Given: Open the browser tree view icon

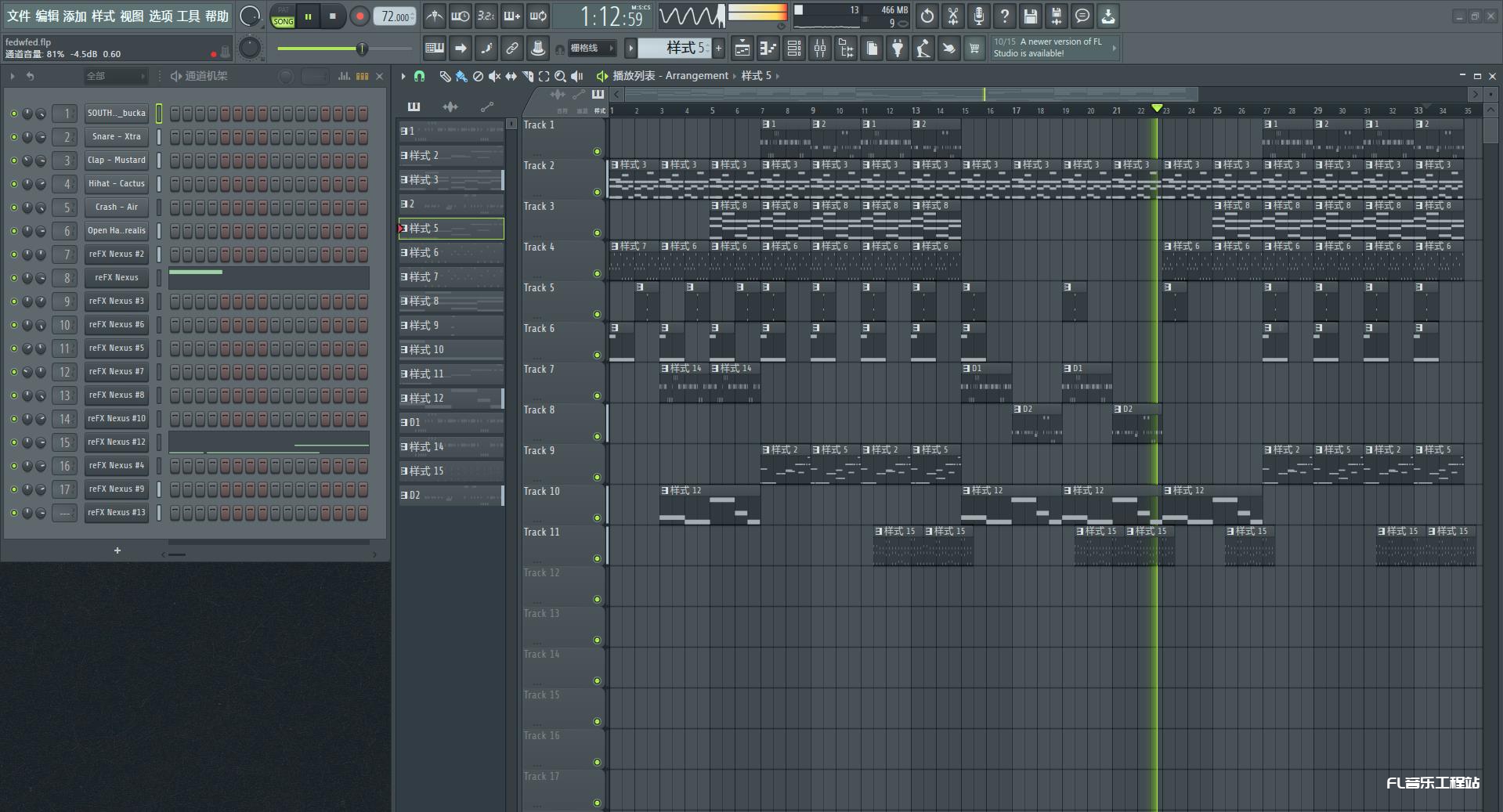Looking at the screenshot, I should tap(846, 49).
